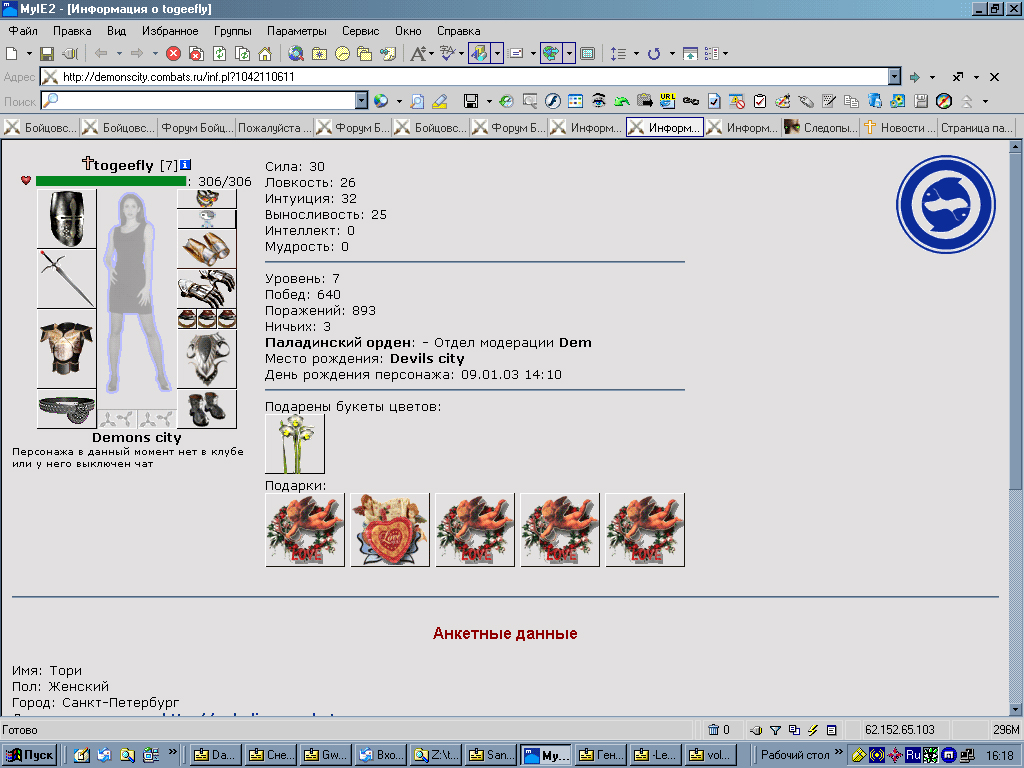Open the History clock icon

(x=342, y=54)
